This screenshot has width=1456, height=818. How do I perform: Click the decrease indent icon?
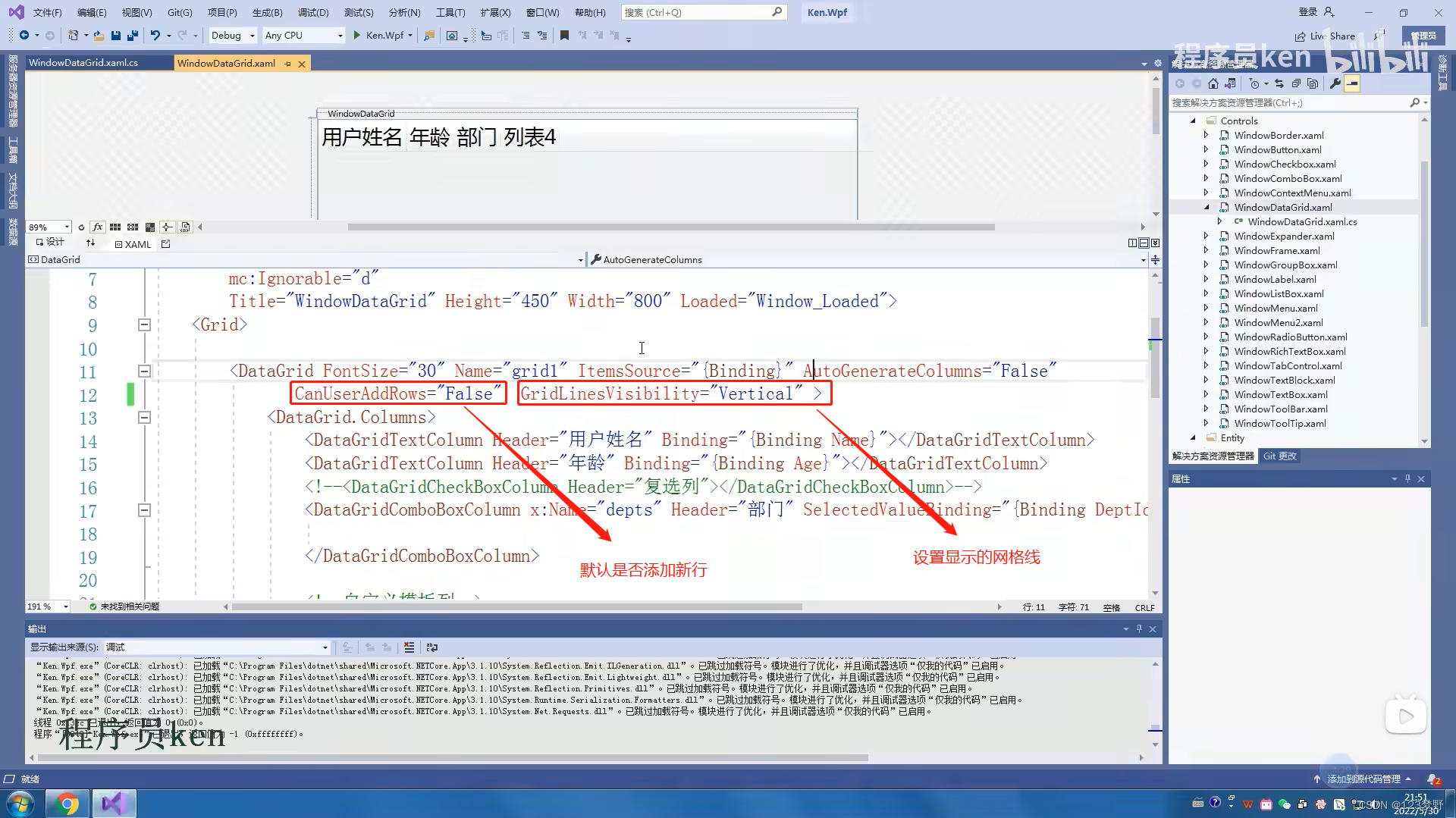tap(542, 35)
